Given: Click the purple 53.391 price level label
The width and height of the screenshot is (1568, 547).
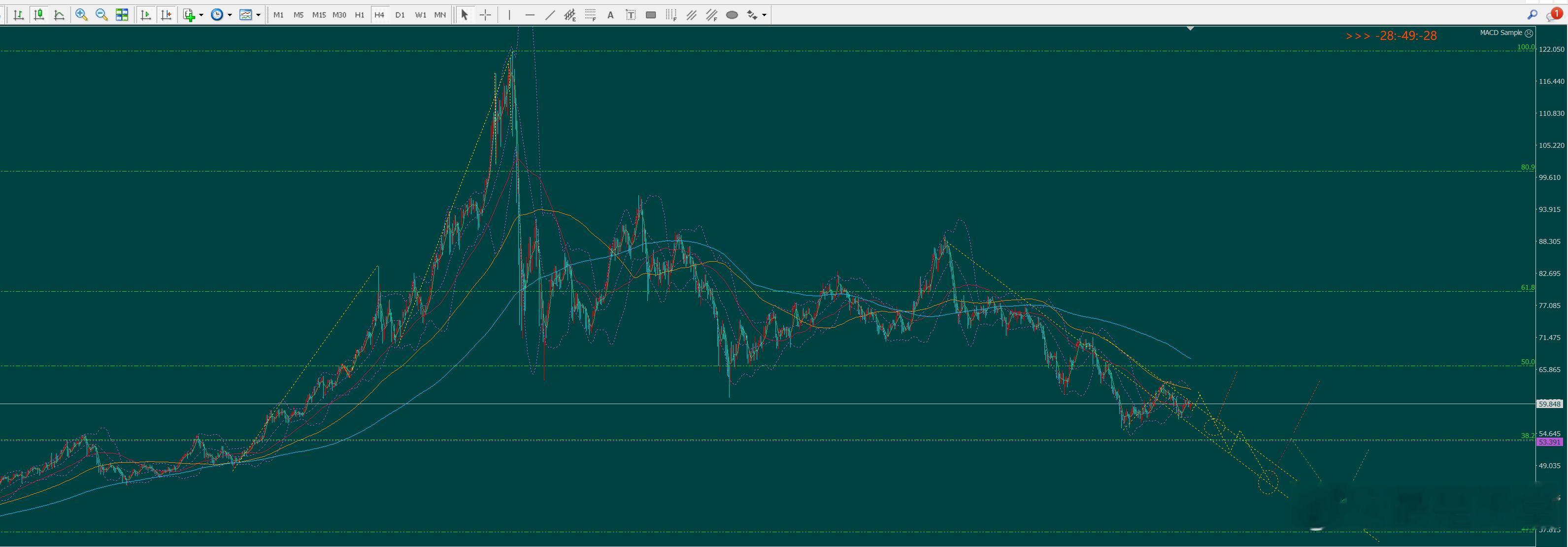Looking at the screenshot, I should click(x=1550, y=442).
